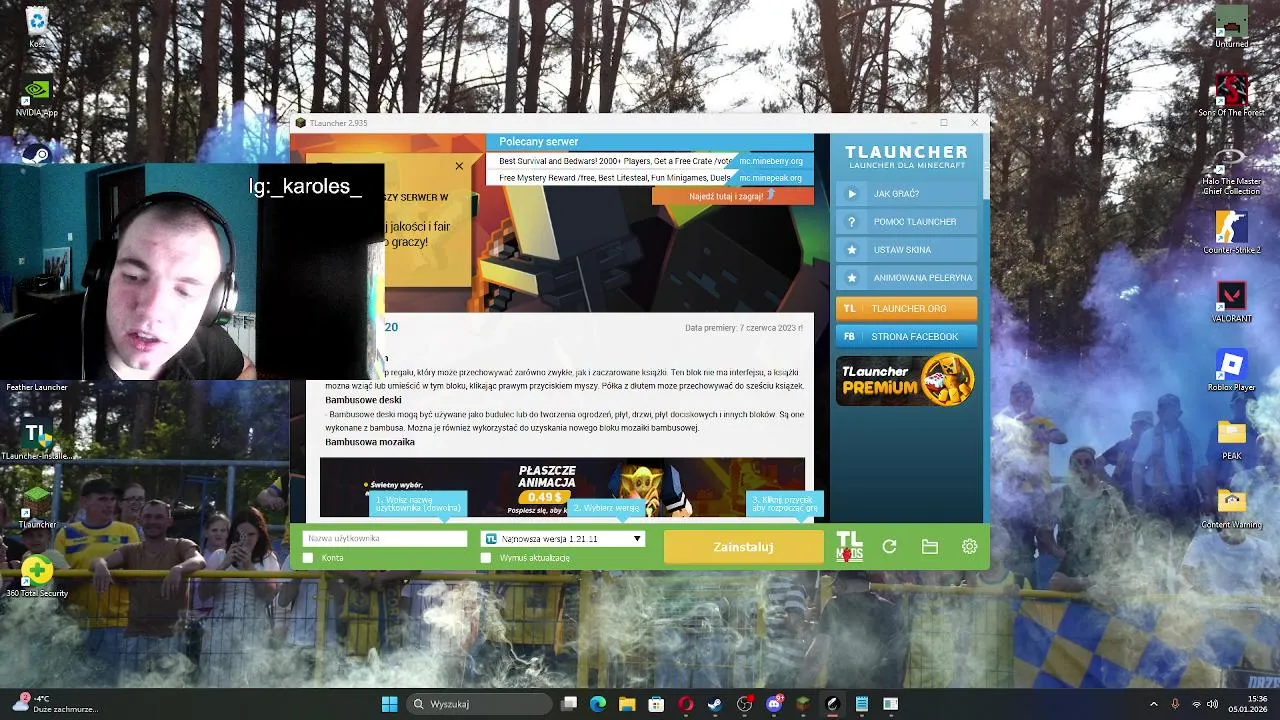Click Bambusowa mozaika heading text
Screen dimensions: 1280x720
370,442
